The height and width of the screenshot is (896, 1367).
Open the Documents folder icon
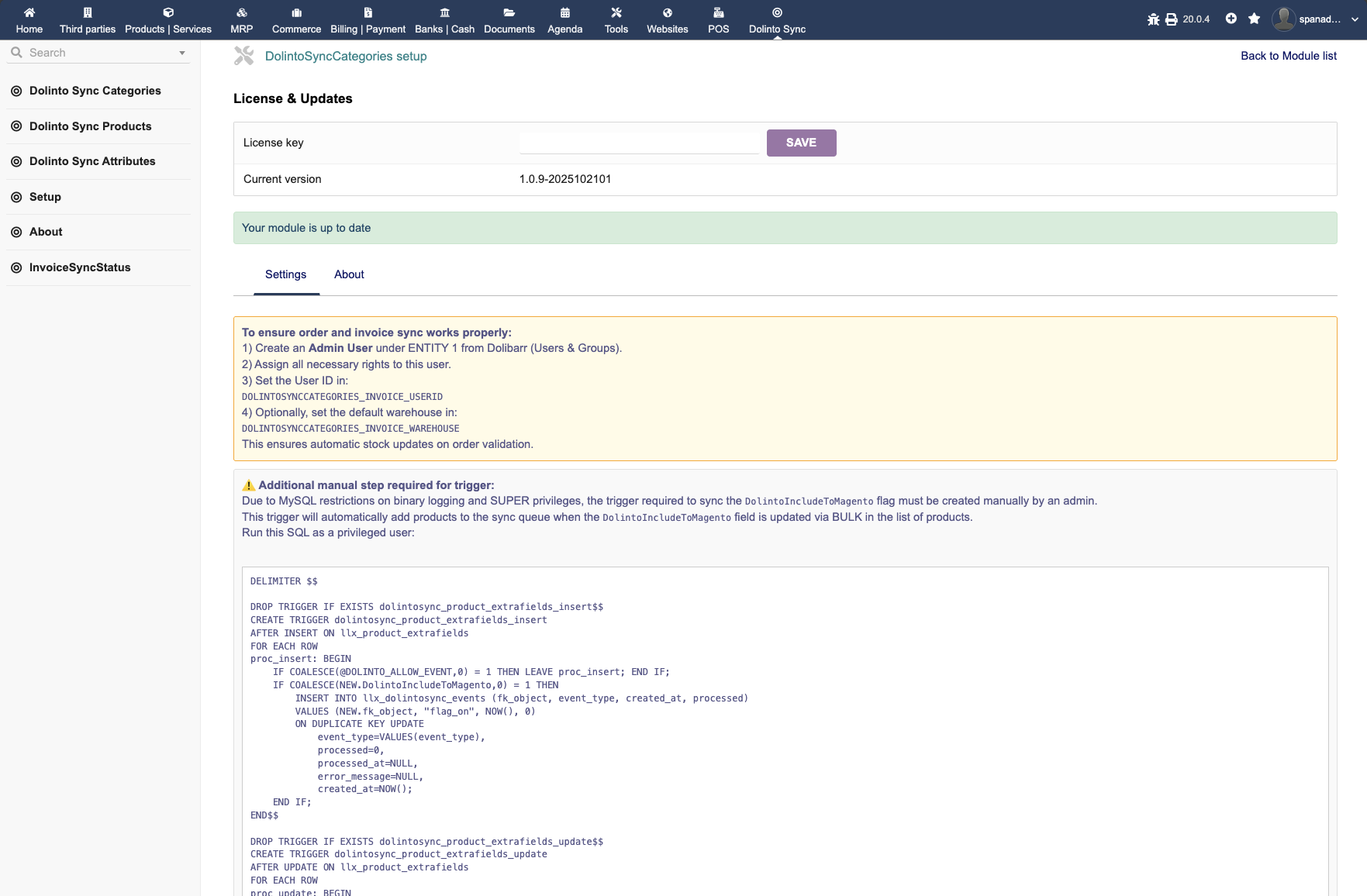pyautogui.click(x=509, y=12)
